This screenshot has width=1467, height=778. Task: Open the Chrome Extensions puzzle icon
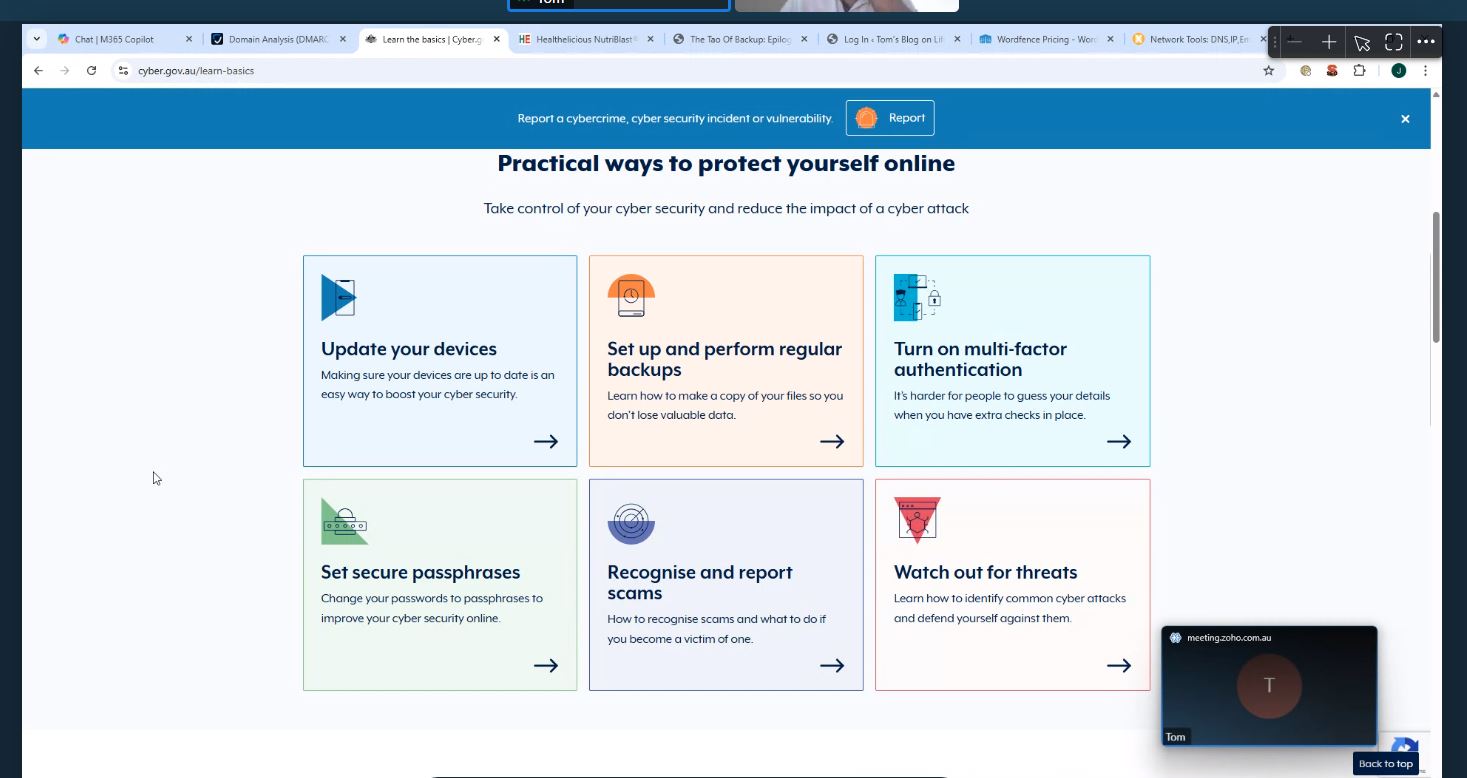pos(1358,70)
